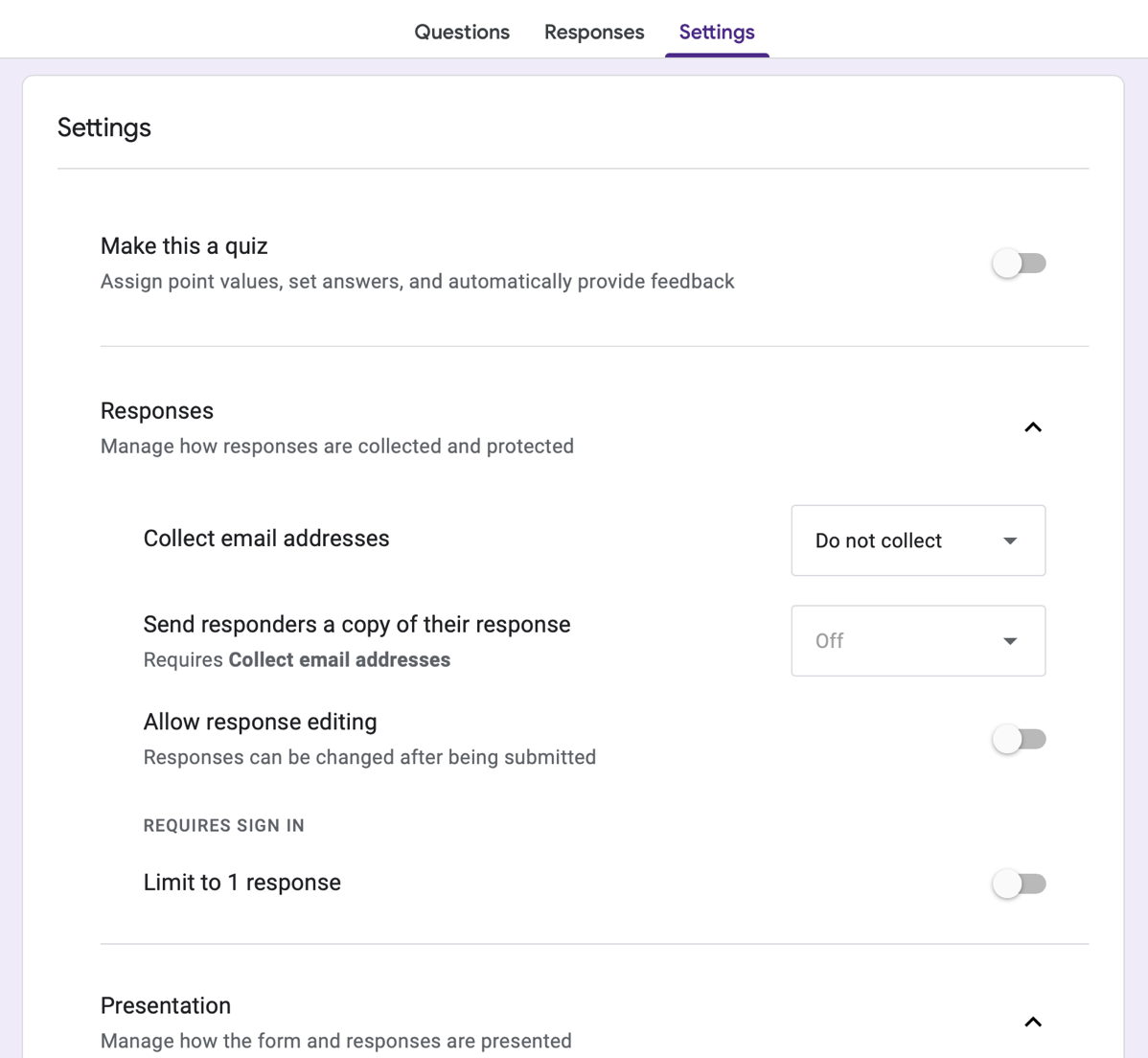Viewport: 1148px width, 1058px height.
Task: Click the Allow response editing label
Action: (x=260, y=722)
